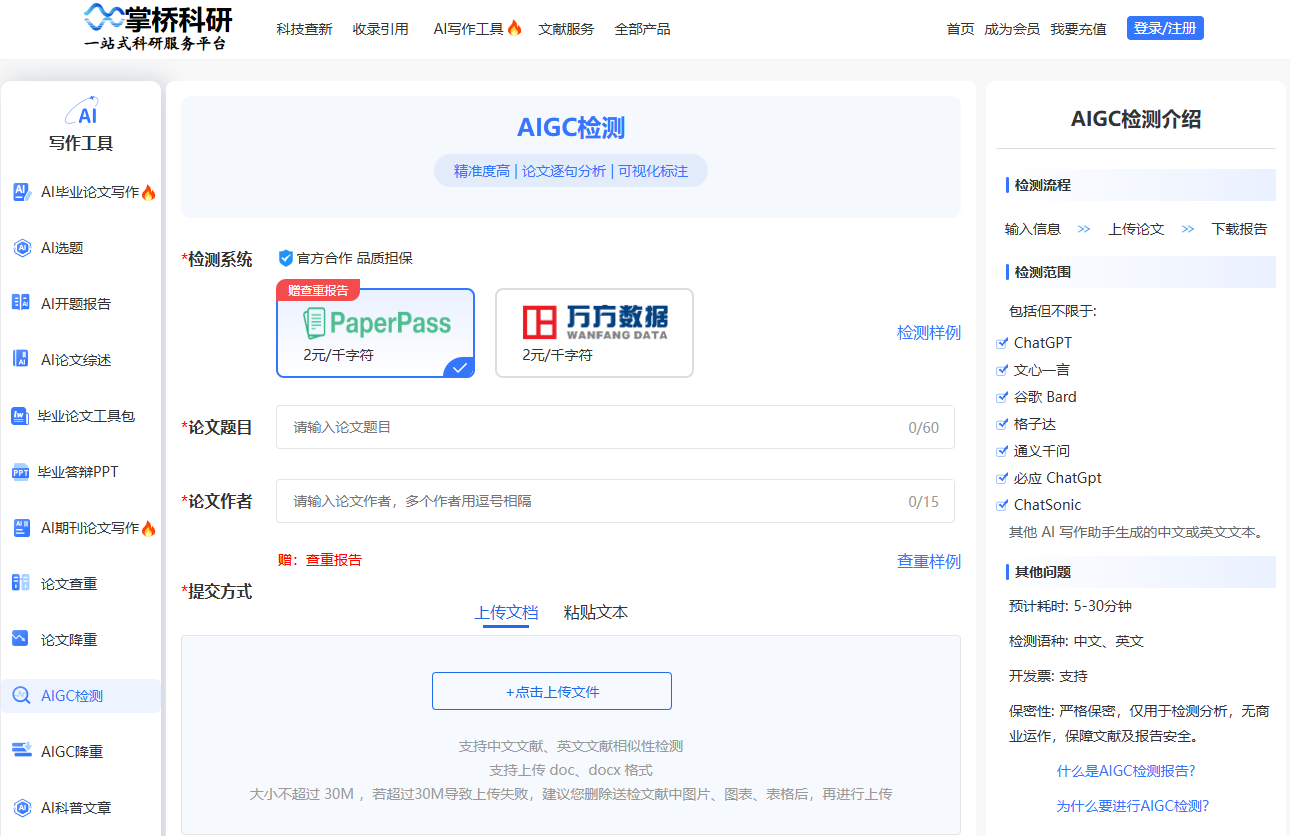Click the flame icon beside AI写作工具

pos(514,28)
